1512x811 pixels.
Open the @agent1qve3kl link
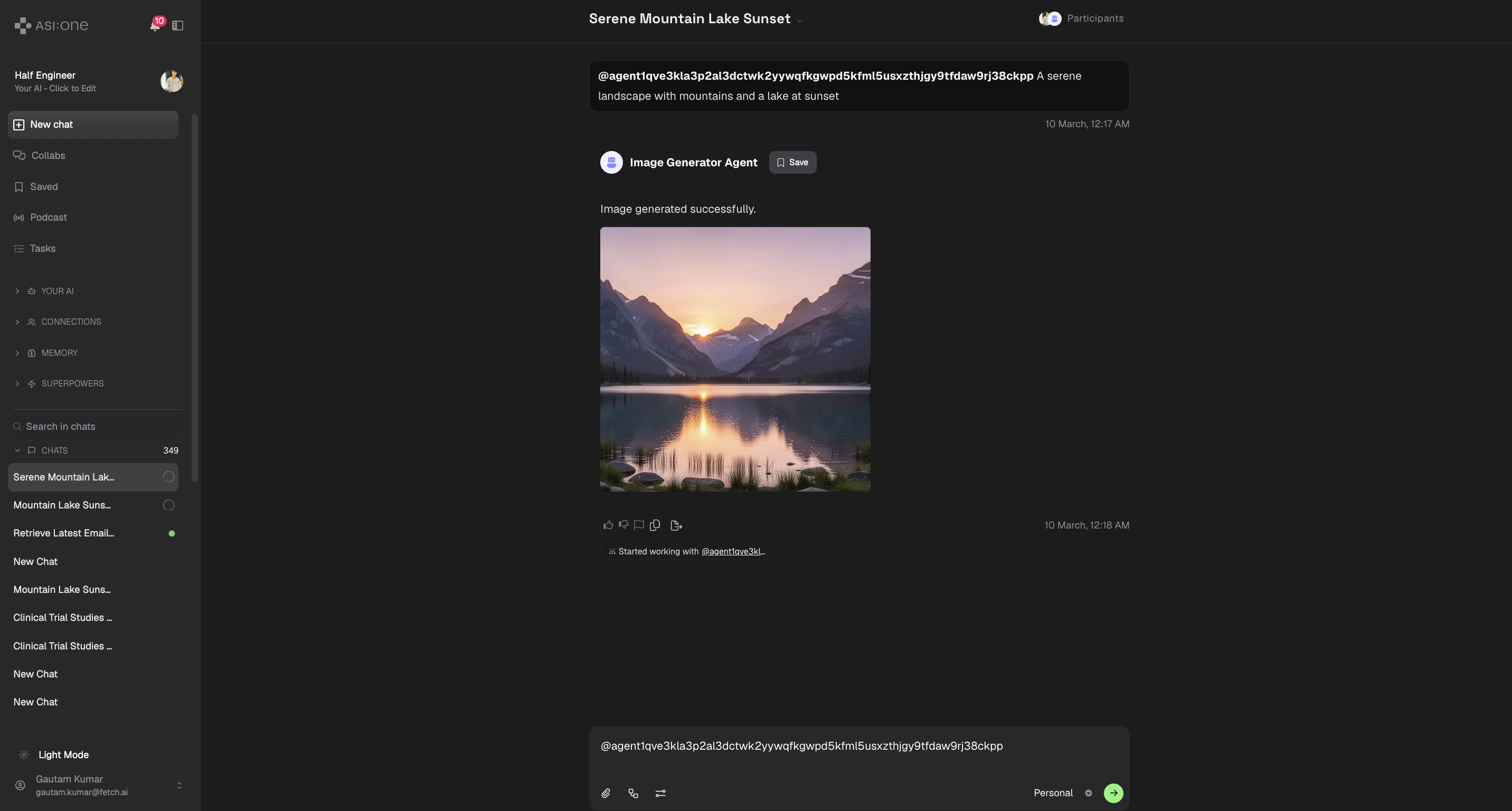(x=733, y=552)
